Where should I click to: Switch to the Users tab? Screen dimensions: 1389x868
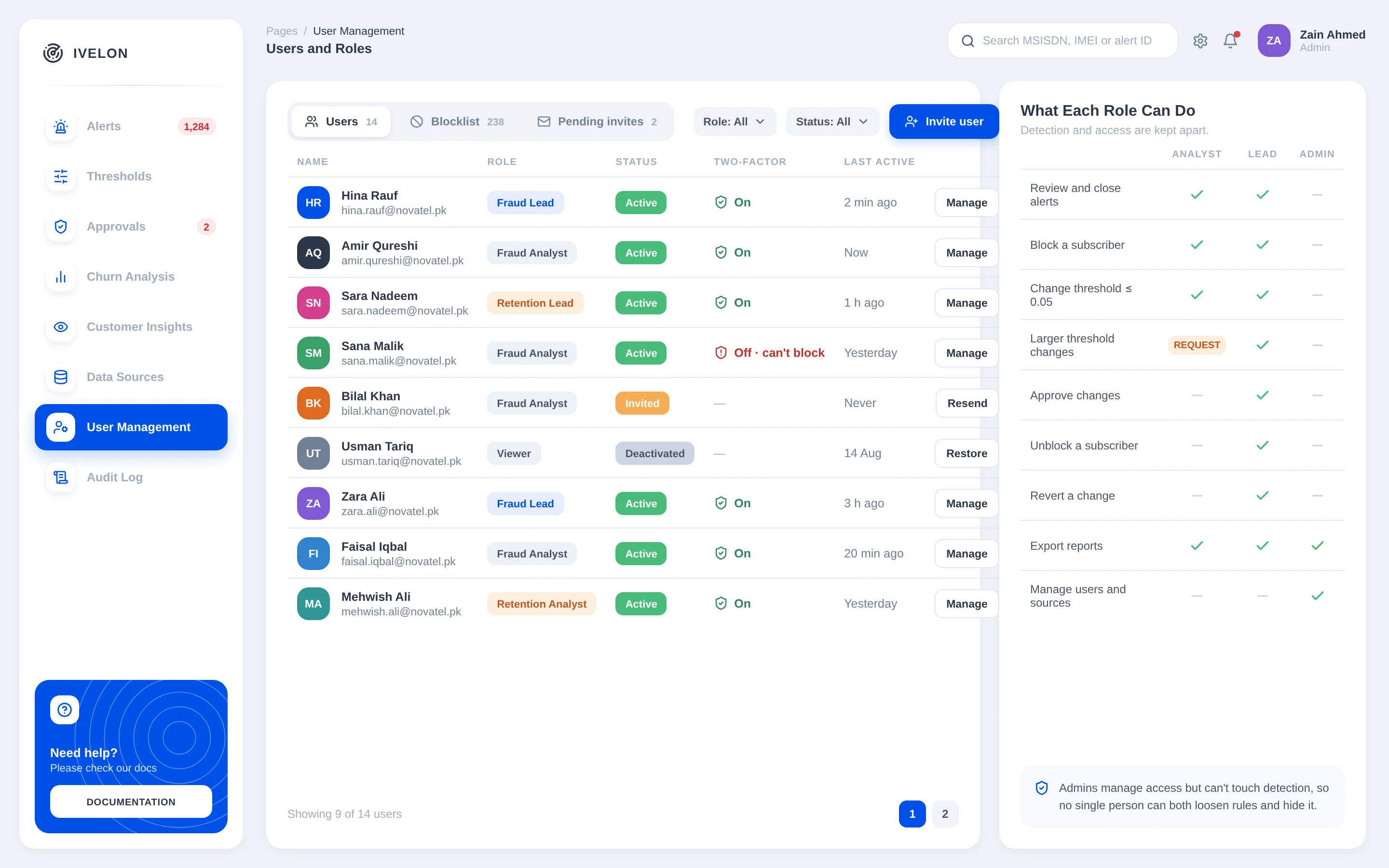click(x=341, y=122)
